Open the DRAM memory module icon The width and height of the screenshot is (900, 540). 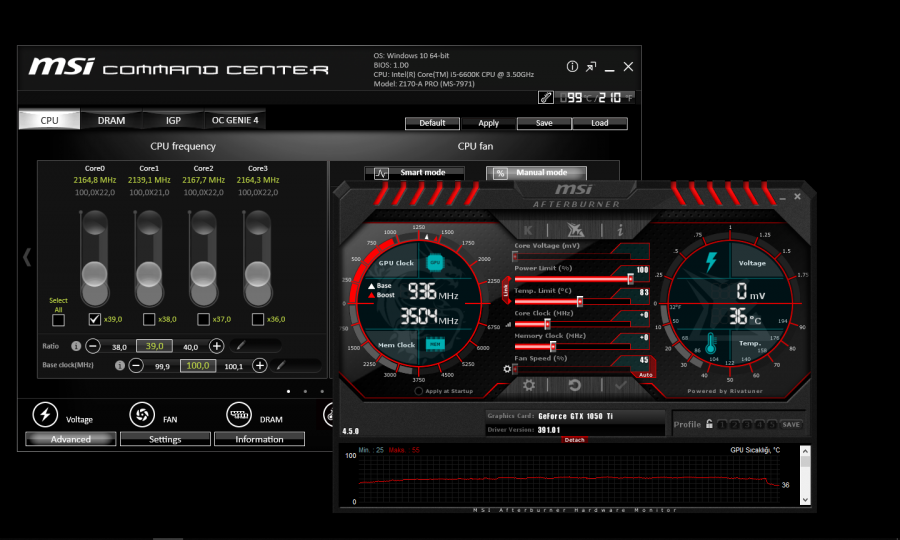pyautogui.click(x=239, y=414)
